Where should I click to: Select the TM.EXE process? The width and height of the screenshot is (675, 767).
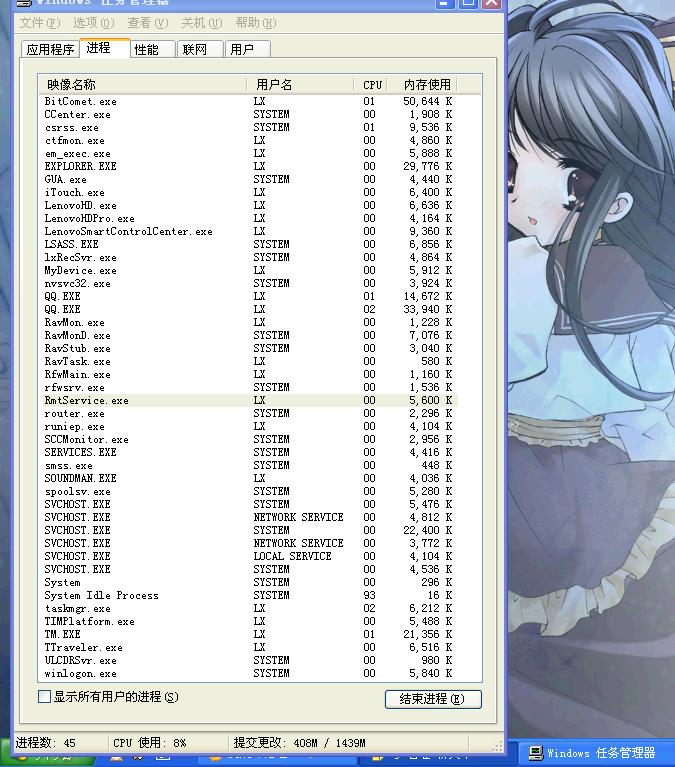pyautogui.click(x=248, y=634)
